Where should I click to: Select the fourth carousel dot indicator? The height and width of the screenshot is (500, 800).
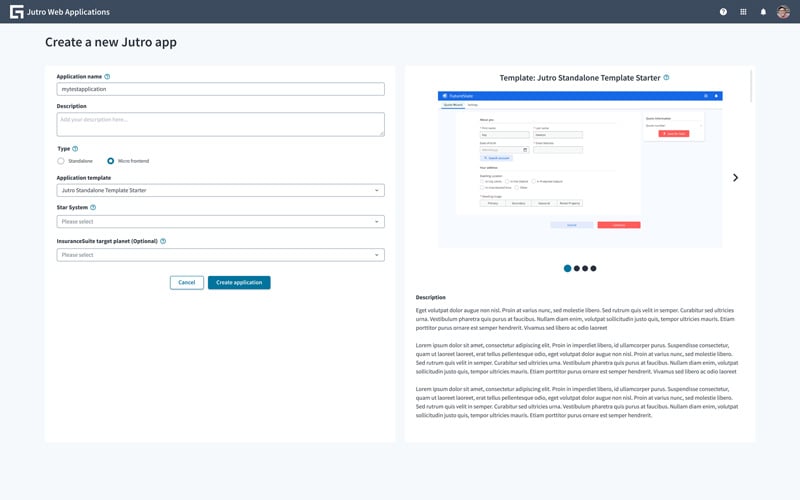[x=593, y=268]
